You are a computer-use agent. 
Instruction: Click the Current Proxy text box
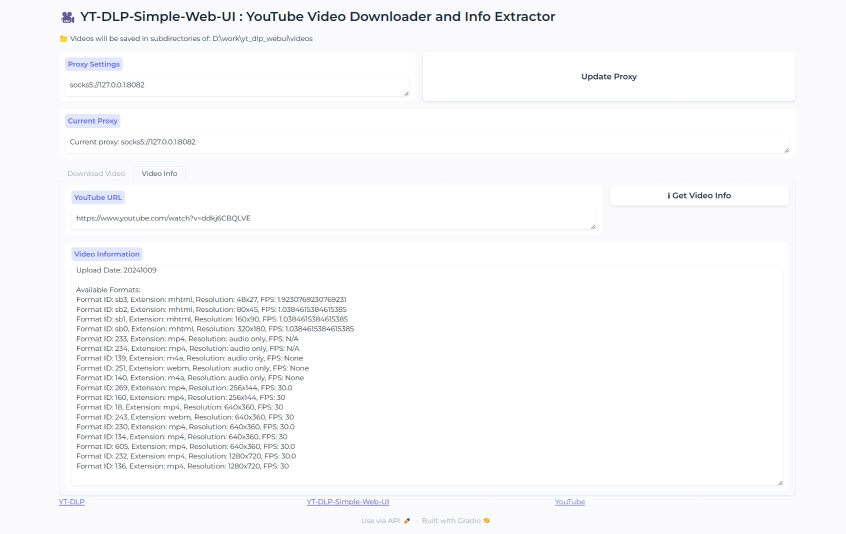pyautogui.click(x=427, y=142)
